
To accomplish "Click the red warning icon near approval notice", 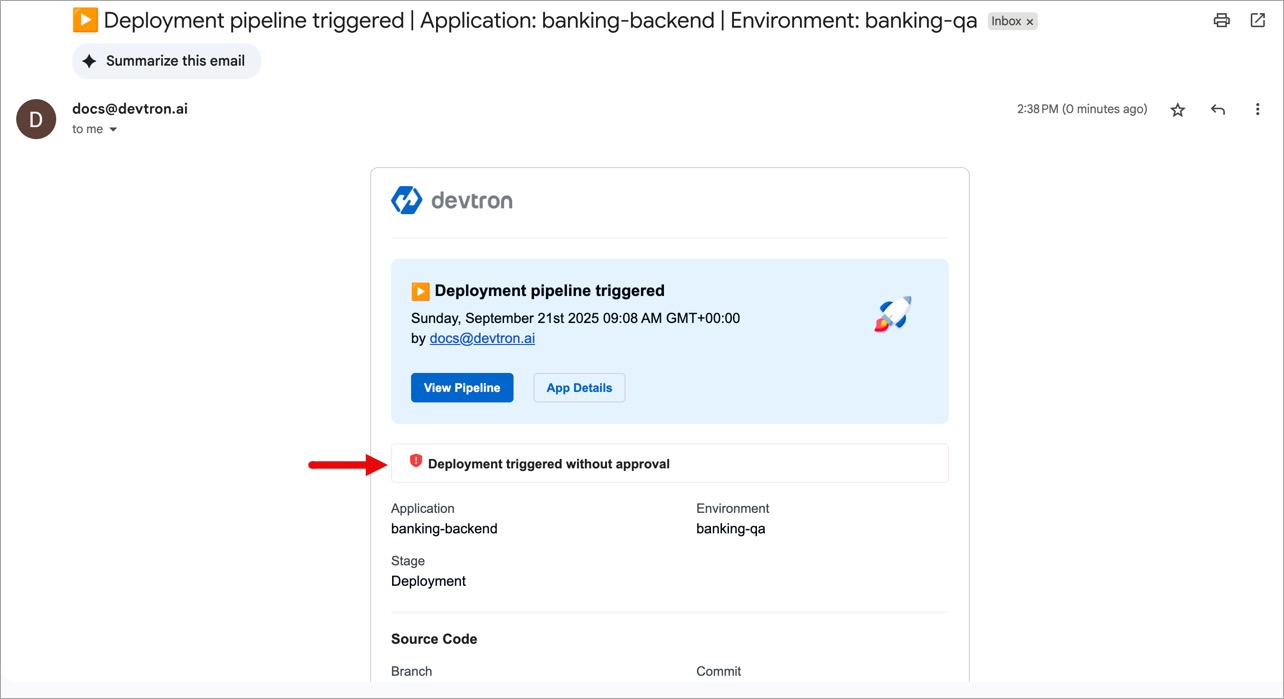I will pyautogui.click(x=417, y=462).
